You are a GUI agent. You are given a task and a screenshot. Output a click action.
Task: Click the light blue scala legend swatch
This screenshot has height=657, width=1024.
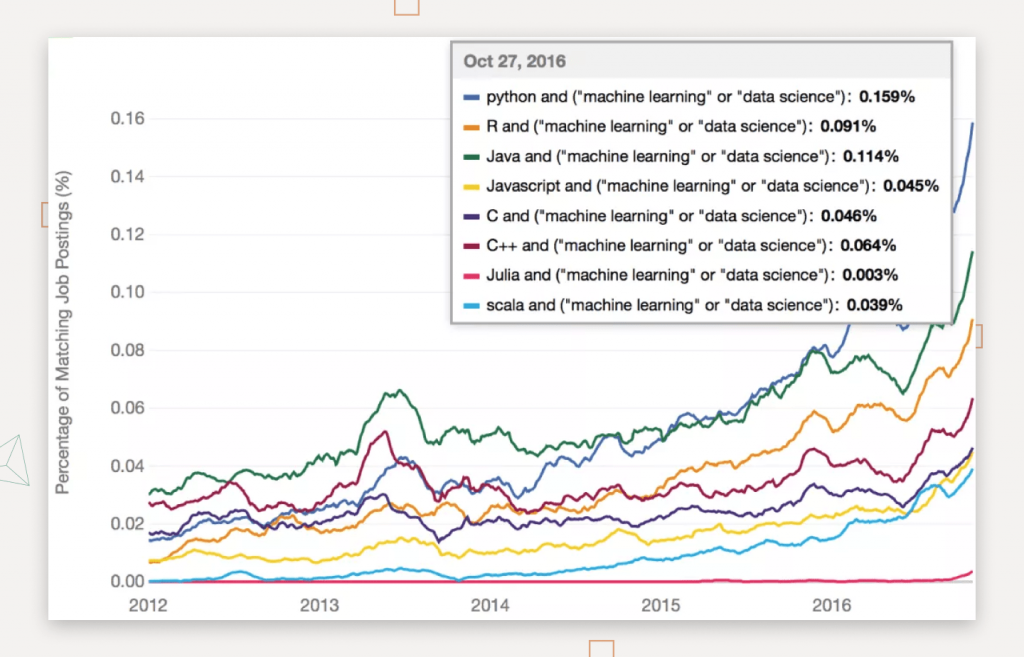(472, 305)
